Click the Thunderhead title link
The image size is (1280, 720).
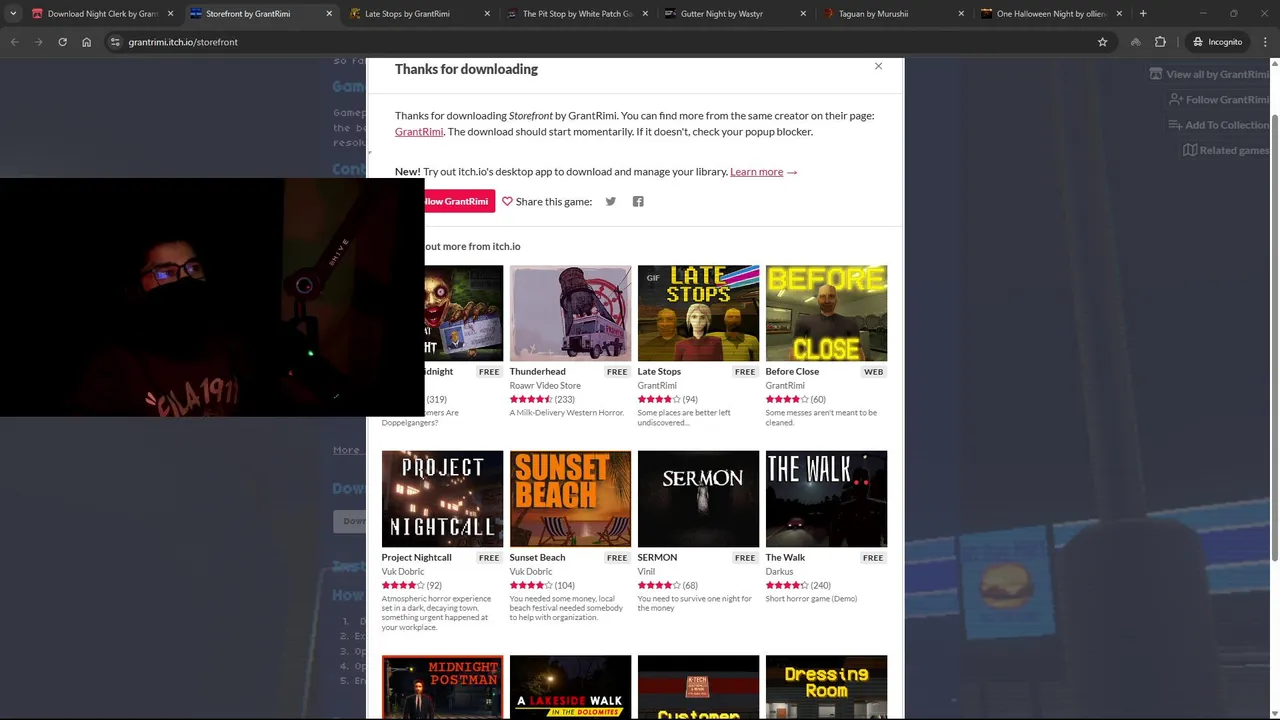pyautogui.click(x=537, y=371)
